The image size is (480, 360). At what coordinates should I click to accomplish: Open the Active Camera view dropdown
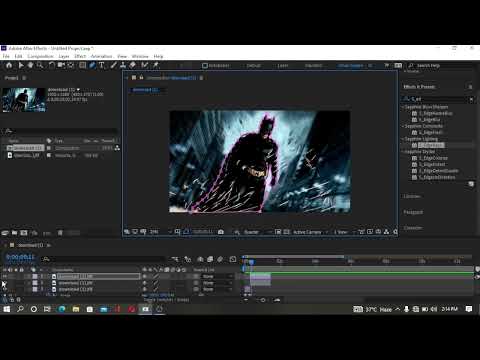(310, 232)
